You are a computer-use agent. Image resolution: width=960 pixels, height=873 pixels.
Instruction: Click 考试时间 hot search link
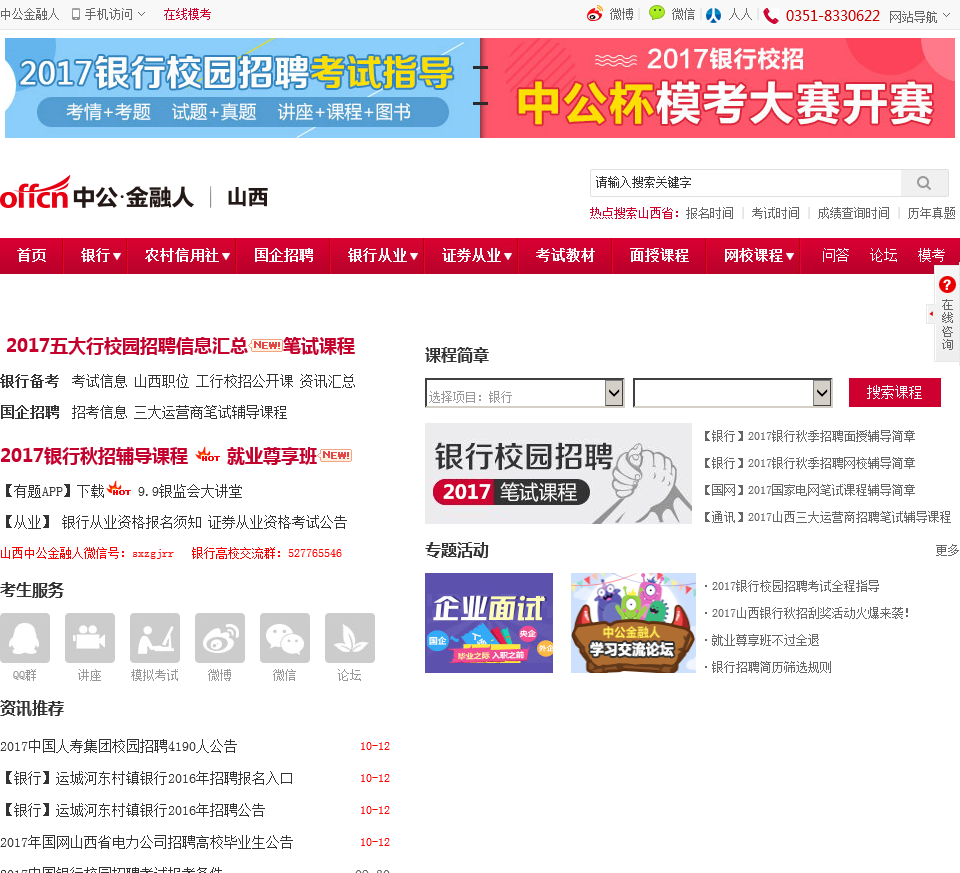pos(776,213)
